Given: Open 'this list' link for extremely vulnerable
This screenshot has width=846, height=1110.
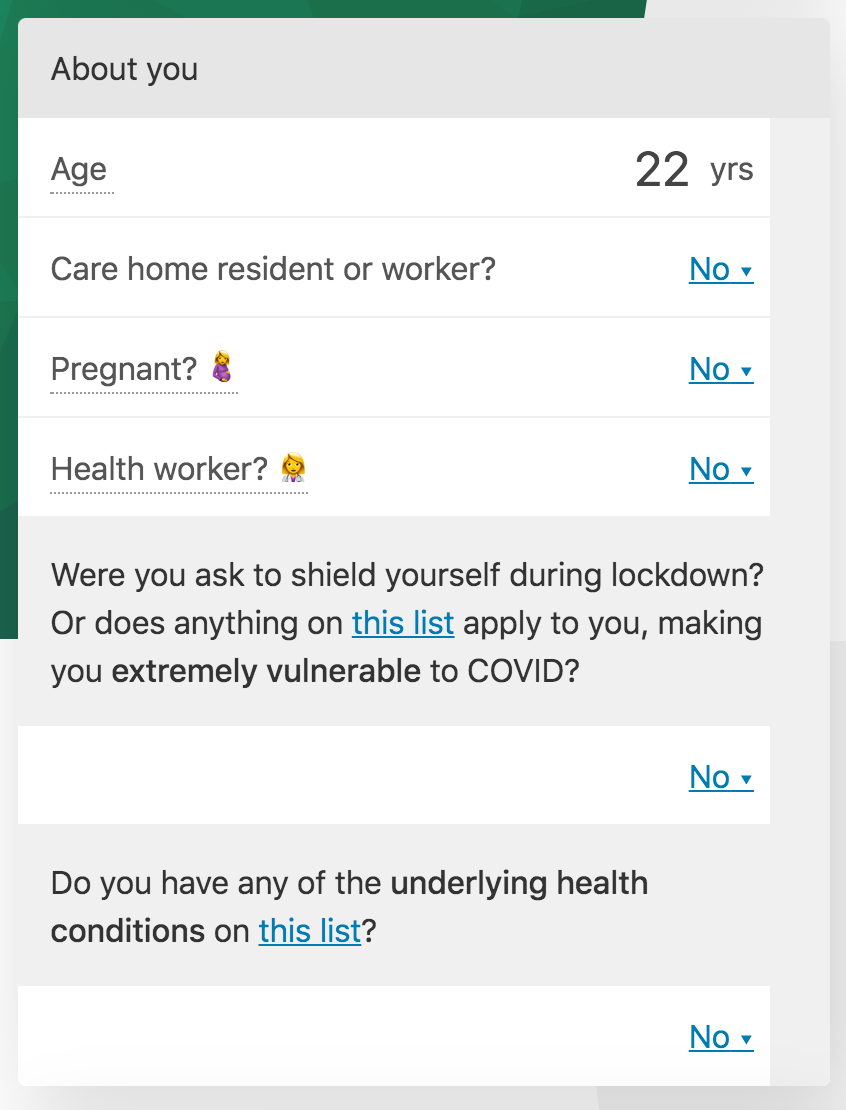Looking at the screenshot, I should 403,623.
